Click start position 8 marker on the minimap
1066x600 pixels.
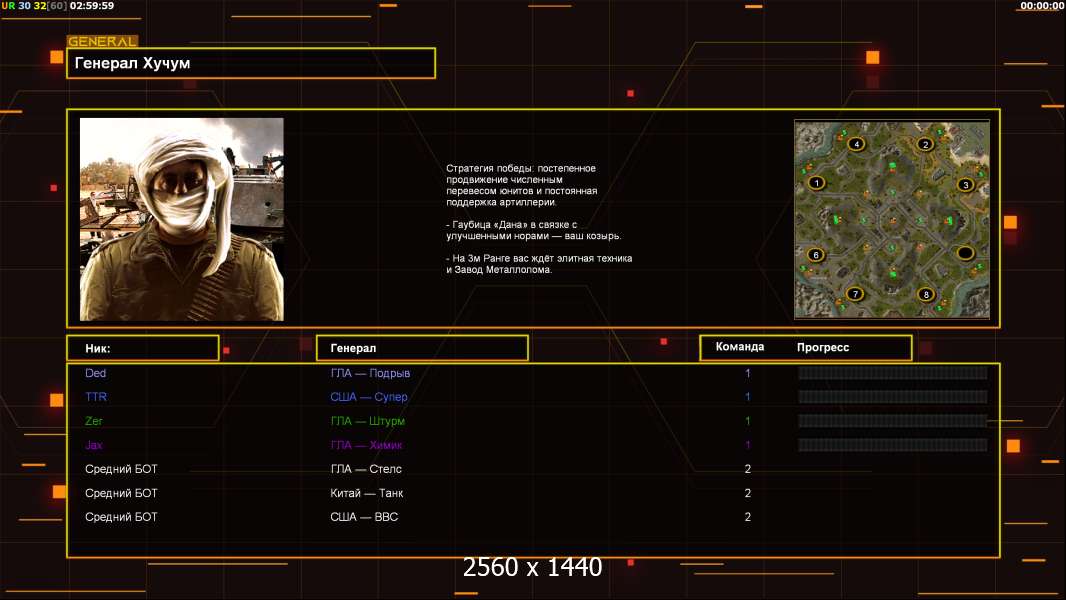tap(926, 294)
